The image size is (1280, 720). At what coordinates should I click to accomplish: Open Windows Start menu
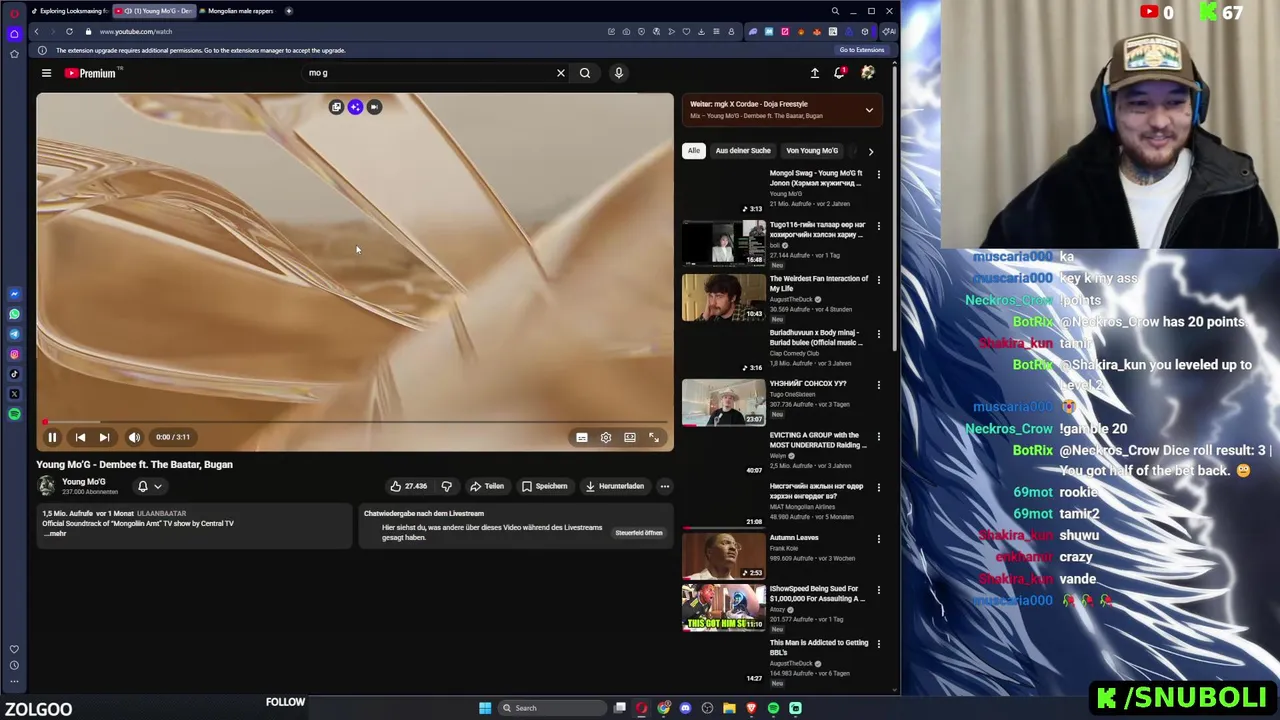(485, 708)
